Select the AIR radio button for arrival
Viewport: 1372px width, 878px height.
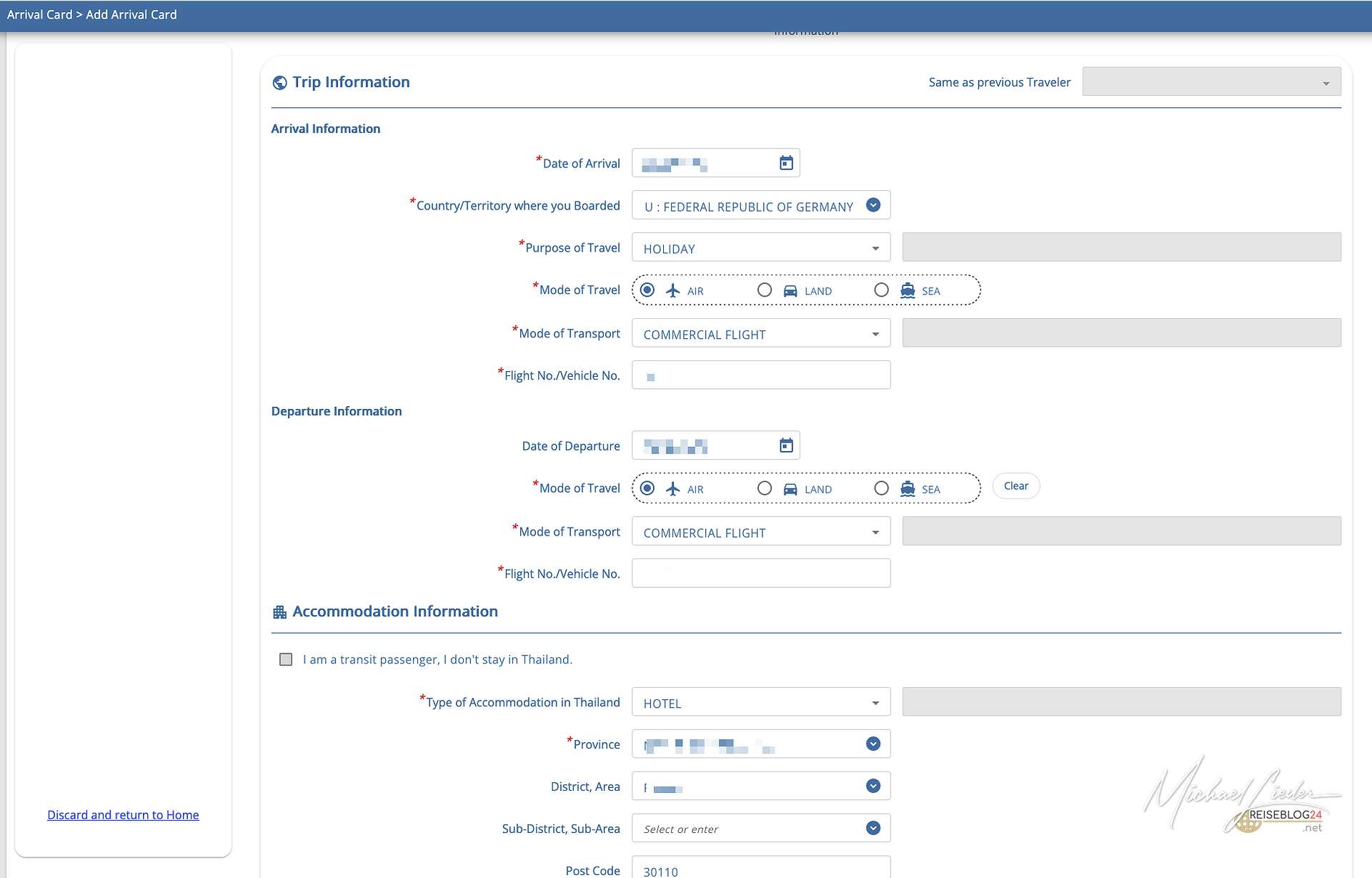[647, 290]
